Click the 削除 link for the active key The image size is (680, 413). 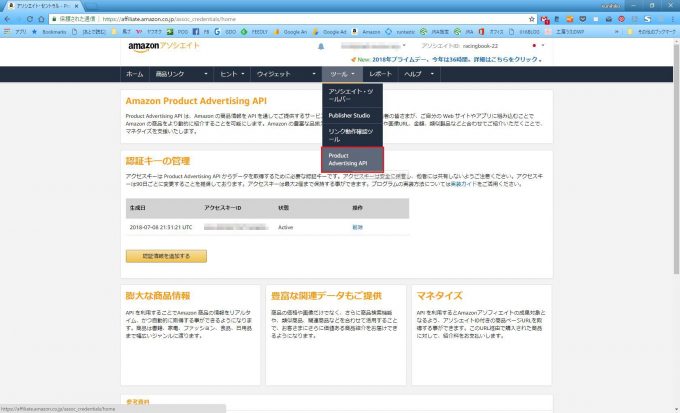click(x=357, y=227)
